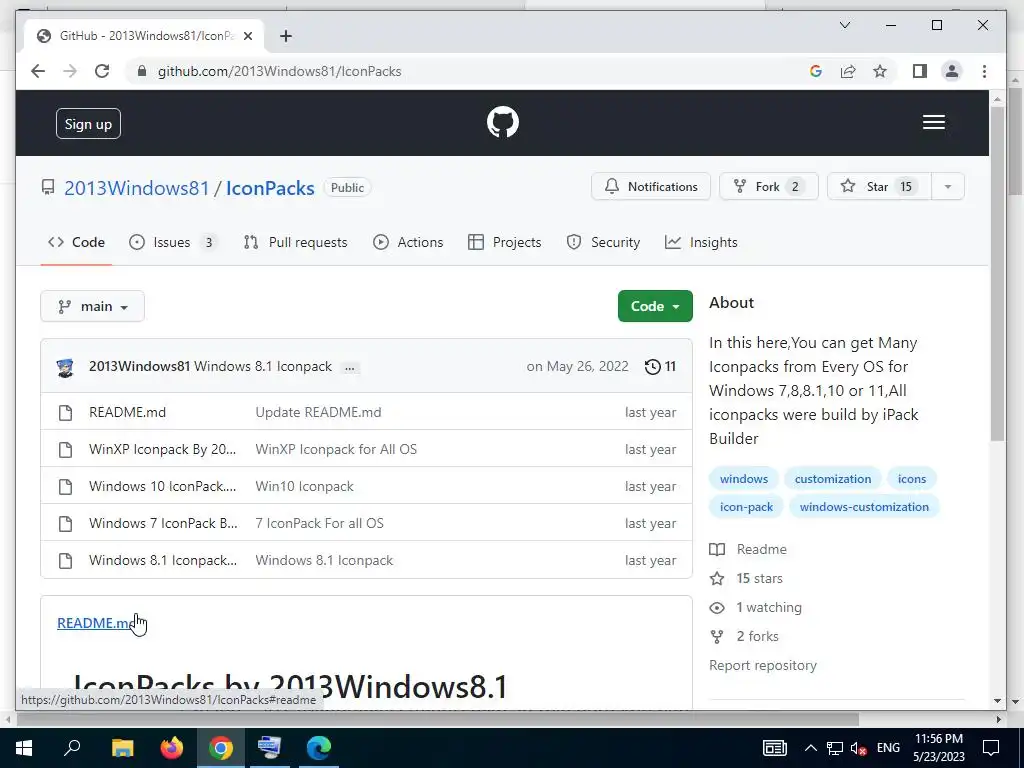Open 'Update README.md' commit message
This screenshot has height=768, width=1024.
[319, 413]
